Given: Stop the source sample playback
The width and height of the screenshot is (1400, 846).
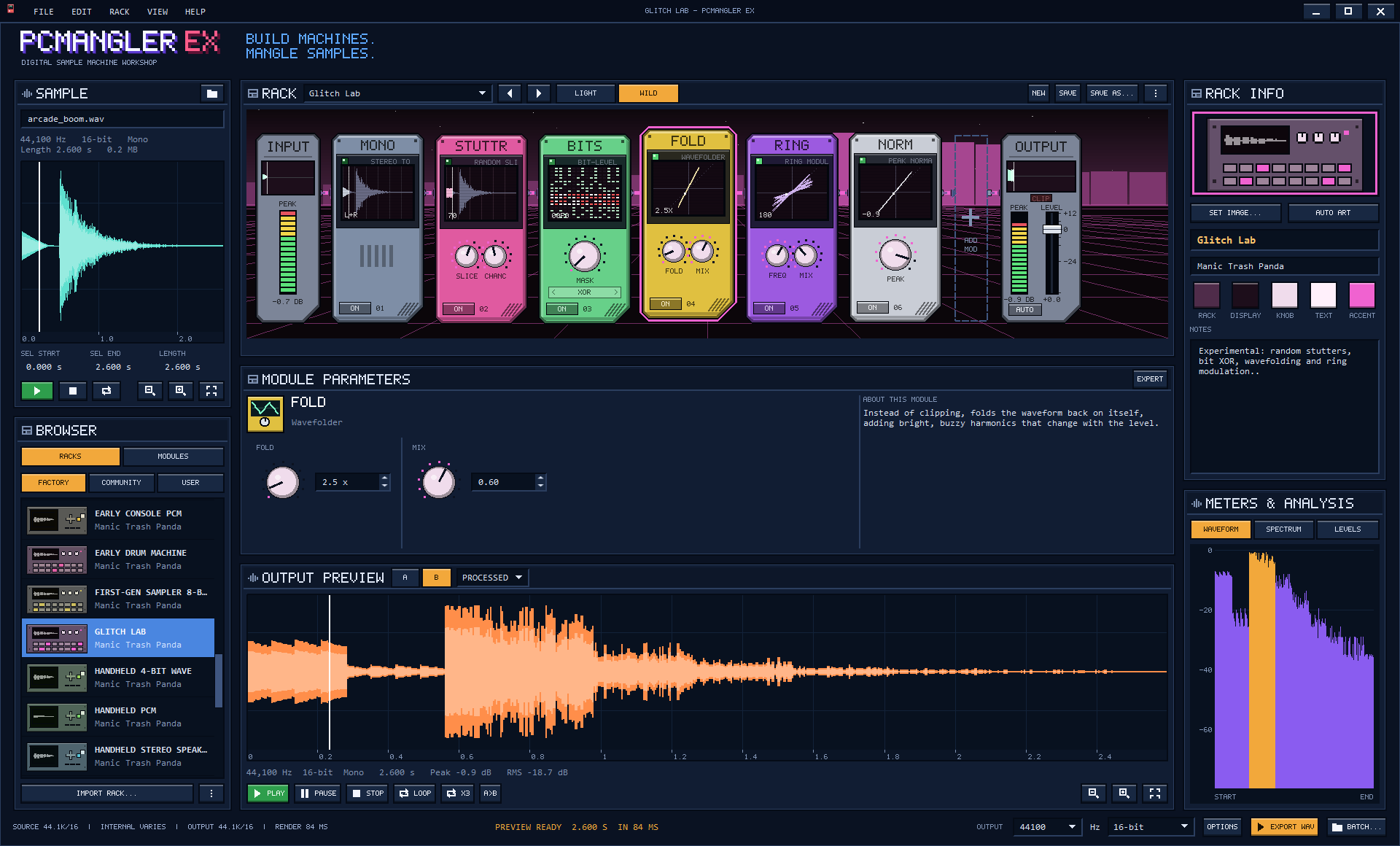Looking at the screenshot, I should pos(72,391).
